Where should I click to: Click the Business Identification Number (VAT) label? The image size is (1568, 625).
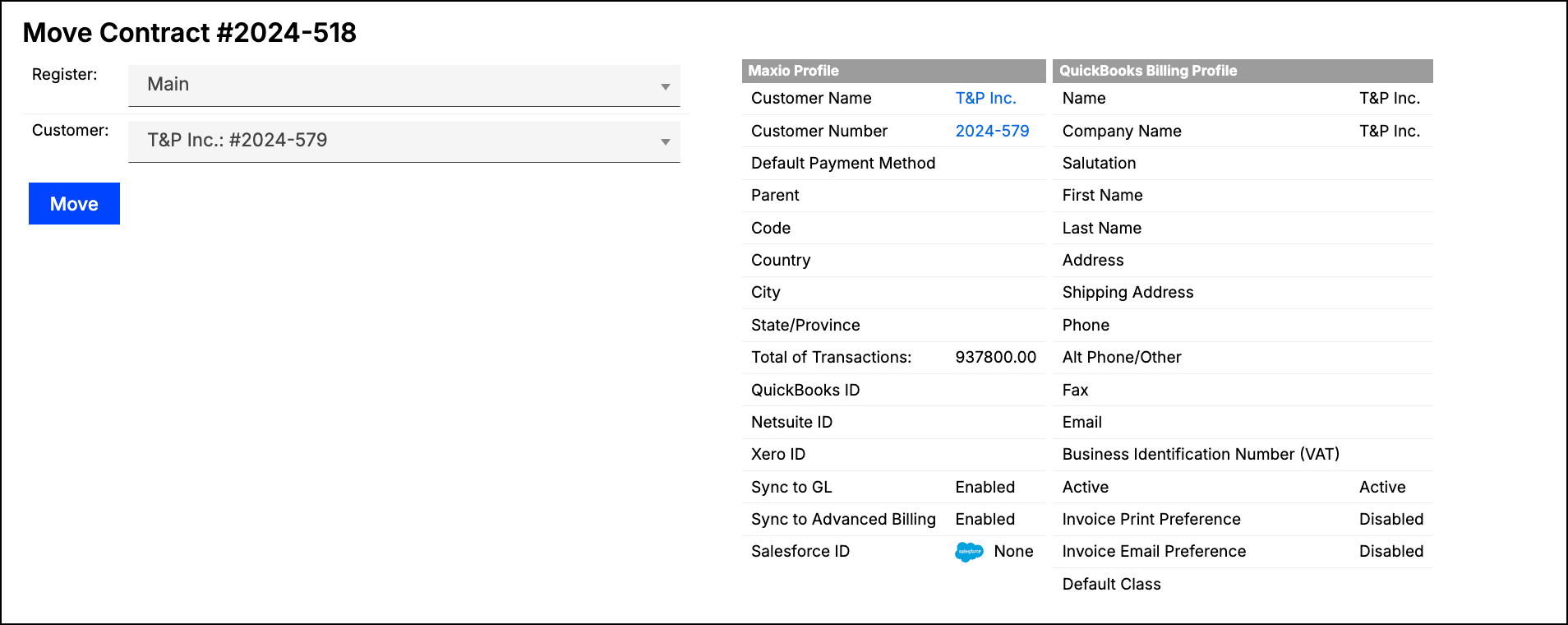click(1201, 454)
